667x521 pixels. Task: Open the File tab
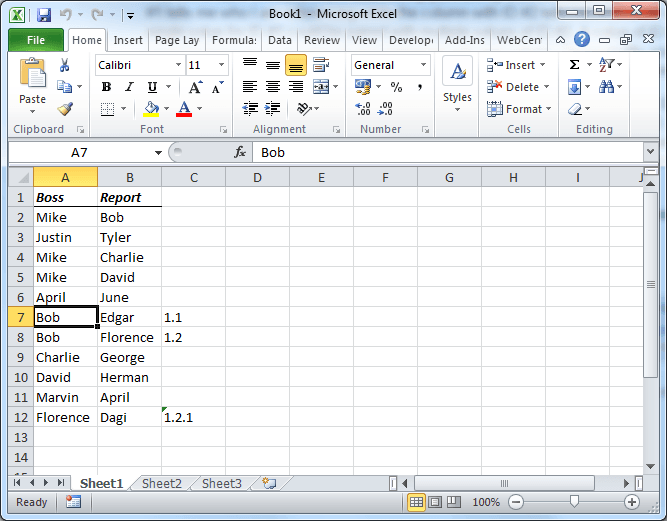tap(36, 40)
